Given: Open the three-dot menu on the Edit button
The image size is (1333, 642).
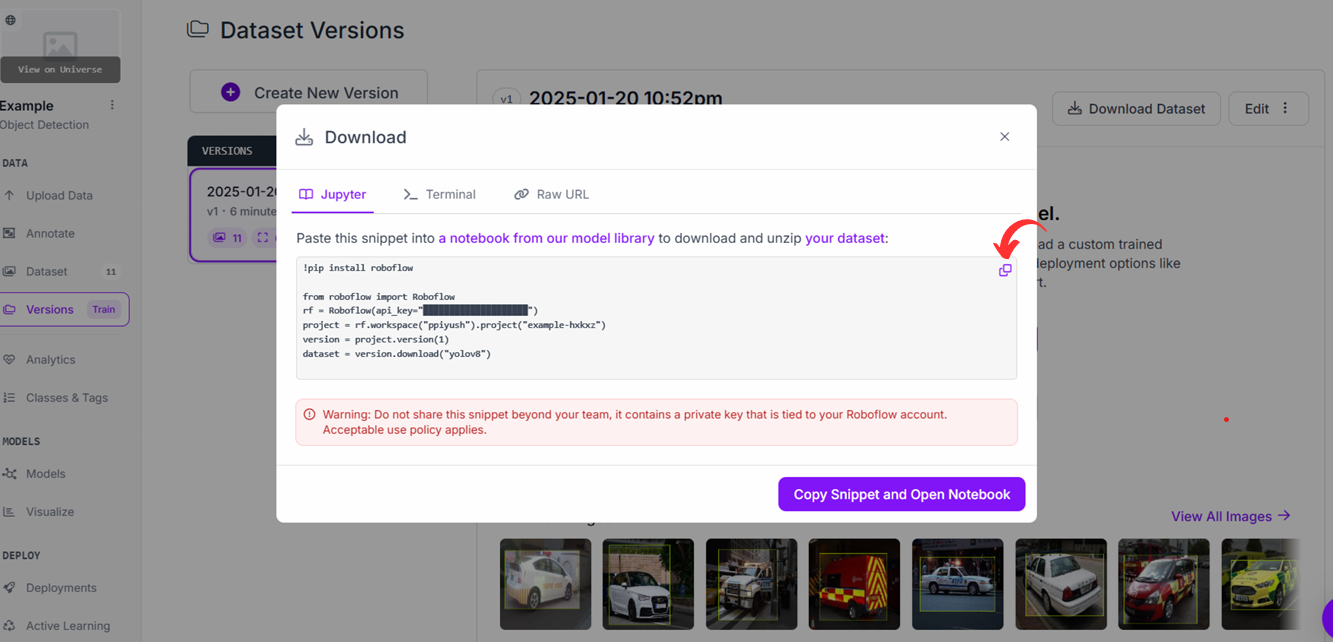Looking at the screenshot, I should 1286,108.
